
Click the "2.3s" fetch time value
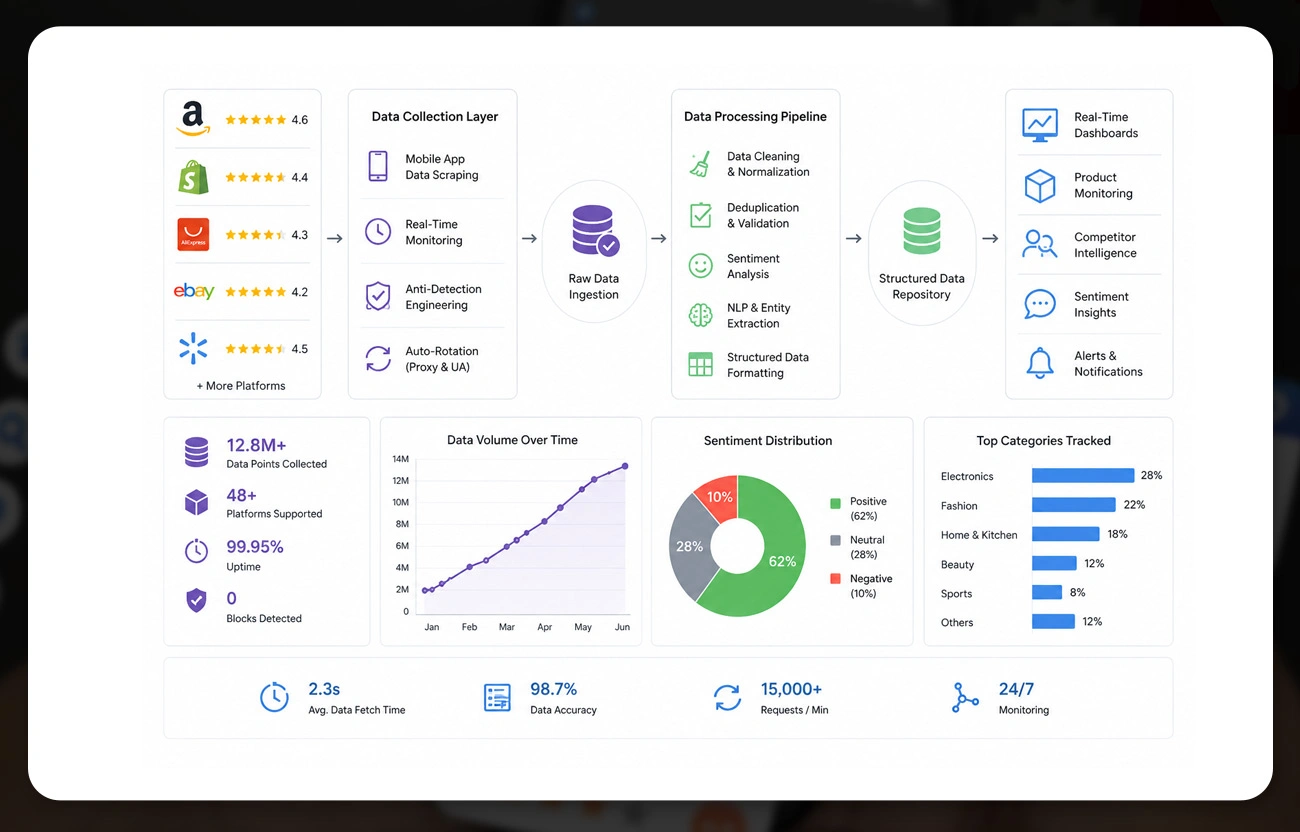(324, 689)
